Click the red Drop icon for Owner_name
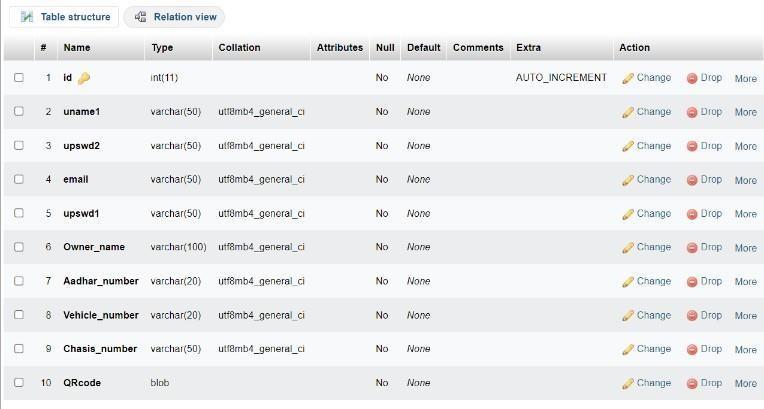 pos(692,248)
